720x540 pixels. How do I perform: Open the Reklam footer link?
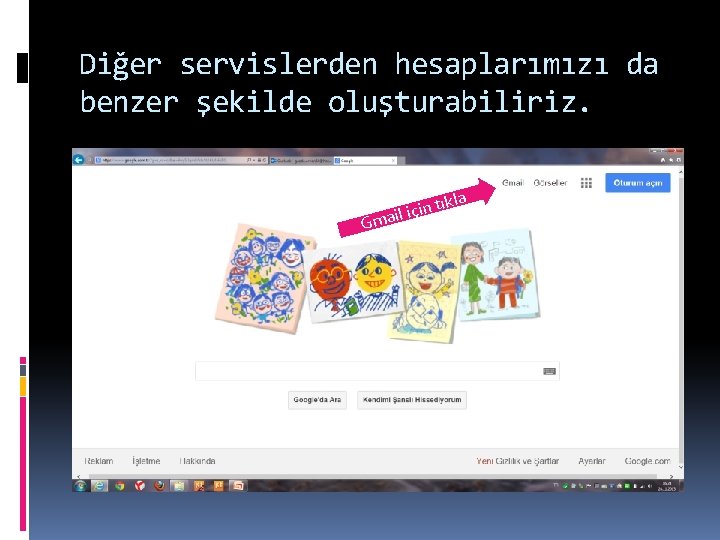tap(99, 461)
